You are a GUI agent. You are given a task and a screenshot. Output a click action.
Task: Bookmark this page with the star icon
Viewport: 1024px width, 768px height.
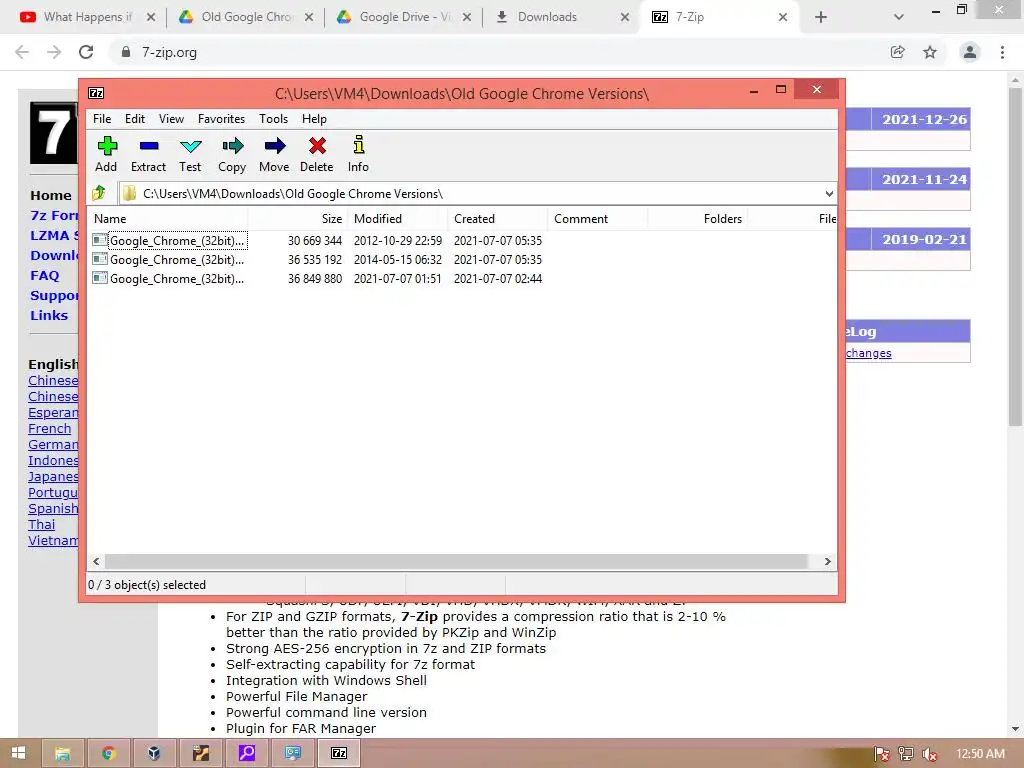click(x=930, y=52)
